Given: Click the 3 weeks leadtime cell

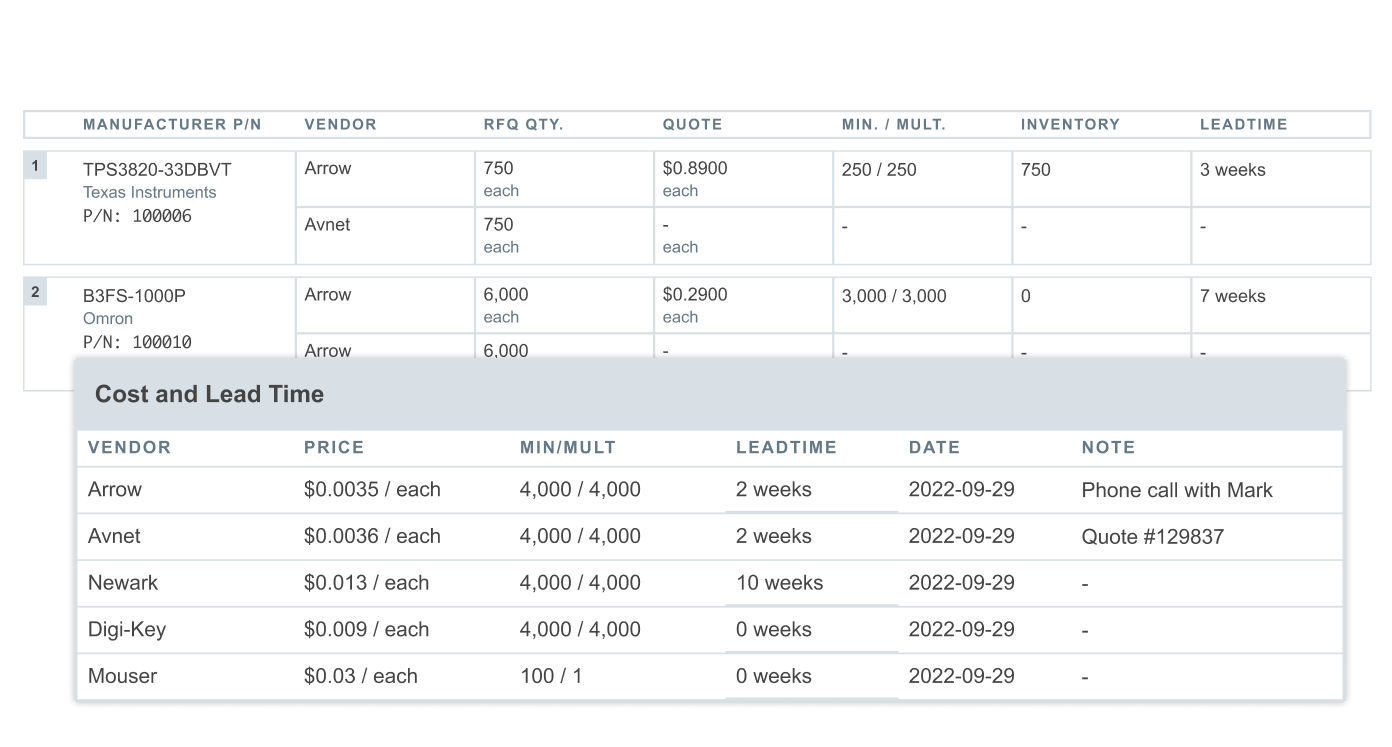Looking at the screenshot, I should point(1280,179).
